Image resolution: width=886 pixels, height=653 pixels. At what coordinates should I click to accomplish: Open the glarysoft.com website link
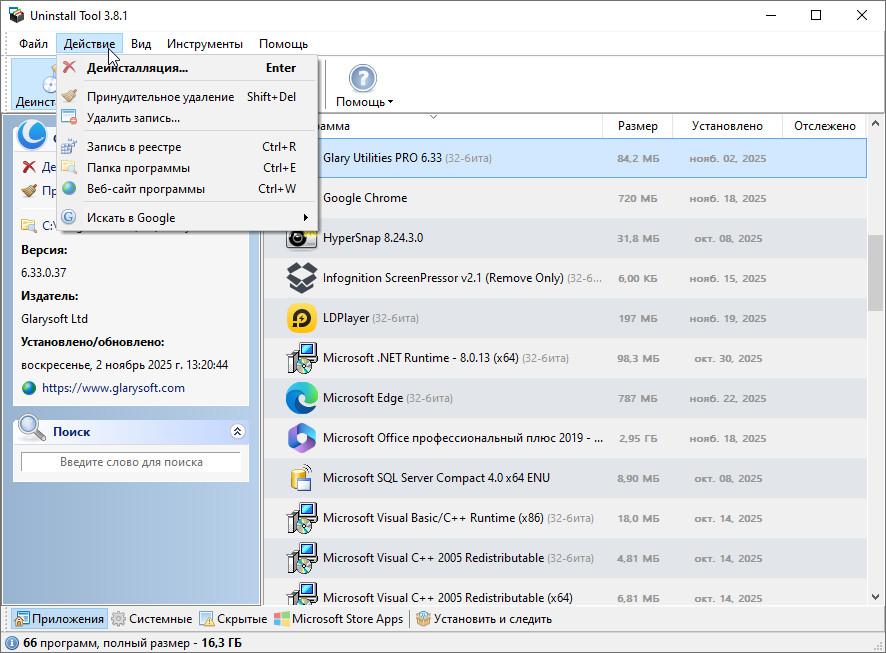(x=113, y=388)
